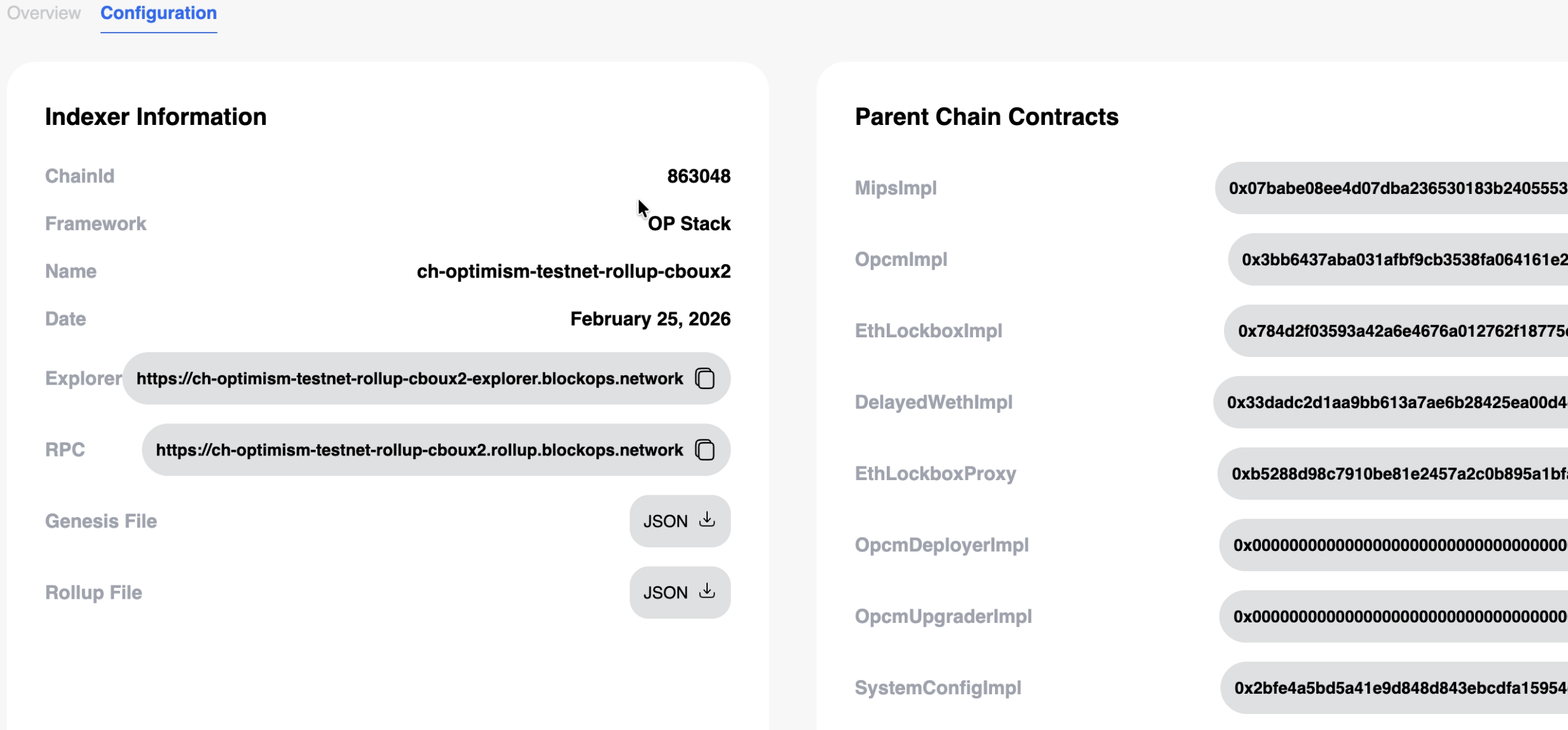Copy the RPC URL using copy icon
This screenshot has width=1568, height=730.
(x=705, y=450)
